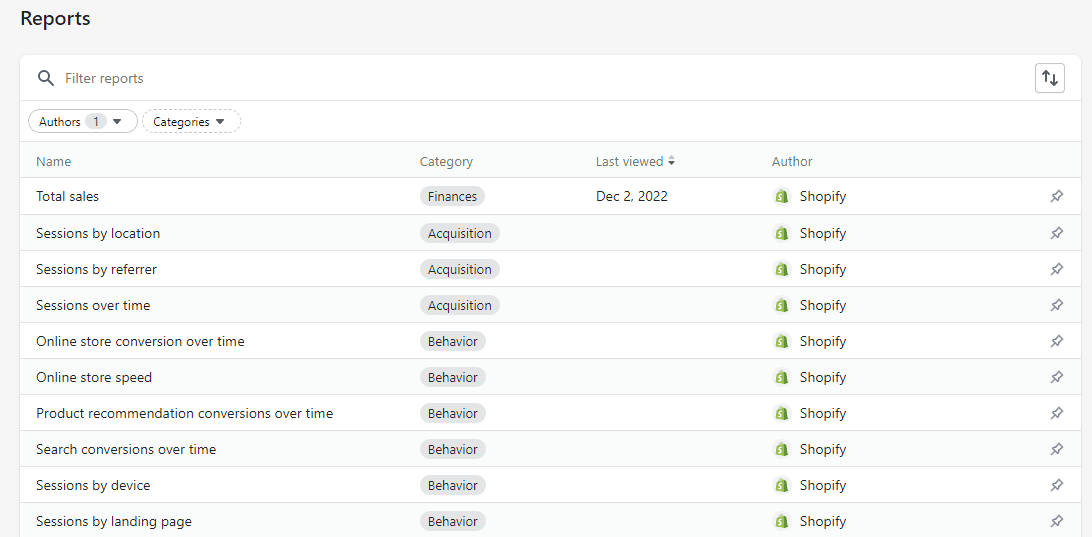Pin the Sessions by device report
Image resolution: width=1092 pixels, height=537 pixels.
tap(1056, 485)
